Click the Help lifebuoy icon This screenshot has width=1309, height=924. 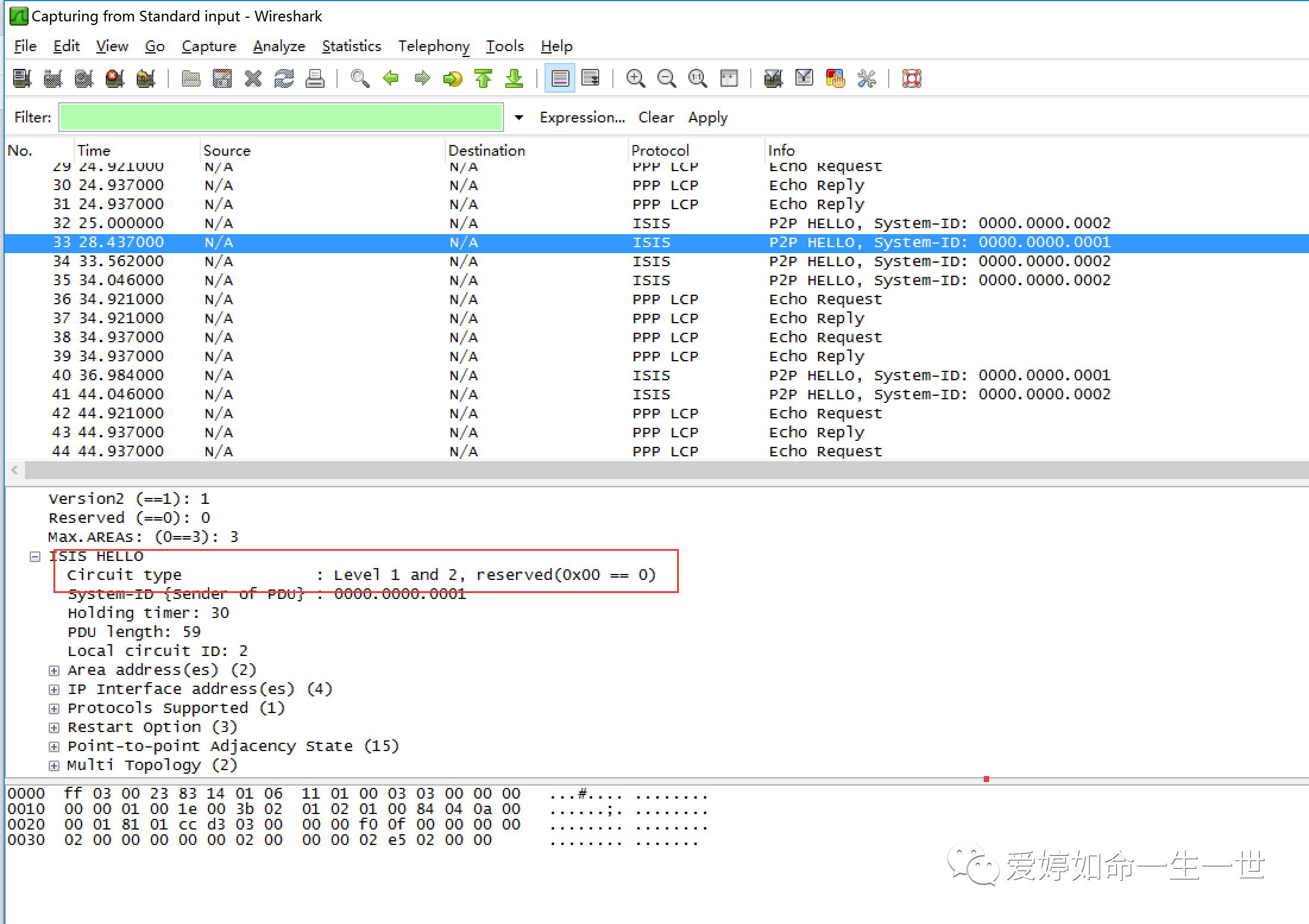[x=911, y=78]
